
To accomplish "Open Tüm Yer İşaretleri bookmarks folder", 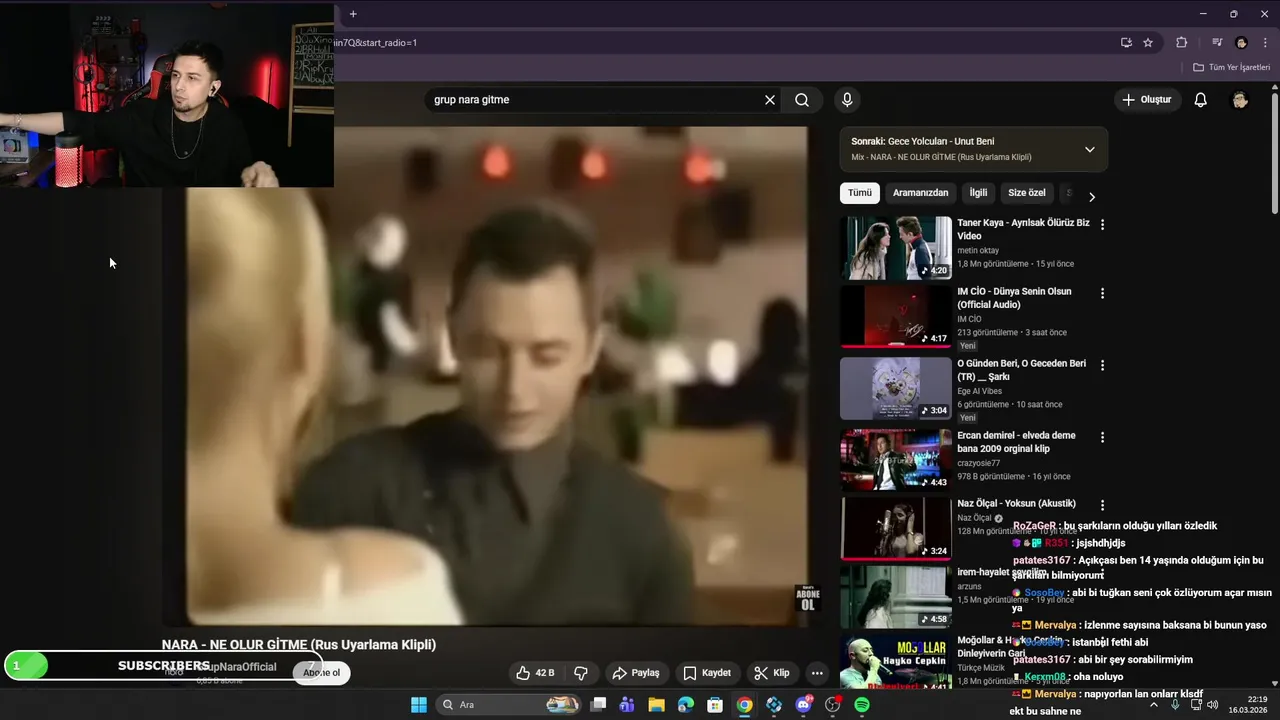I will click(1231, 67).
